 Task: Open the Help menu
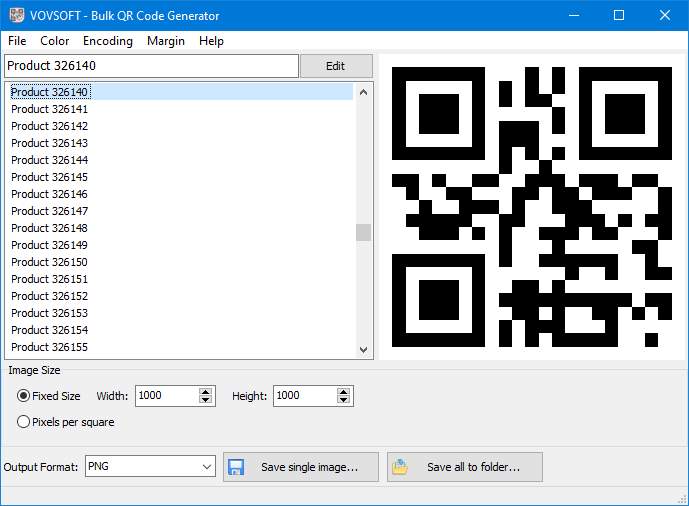(x=211, y=41)
